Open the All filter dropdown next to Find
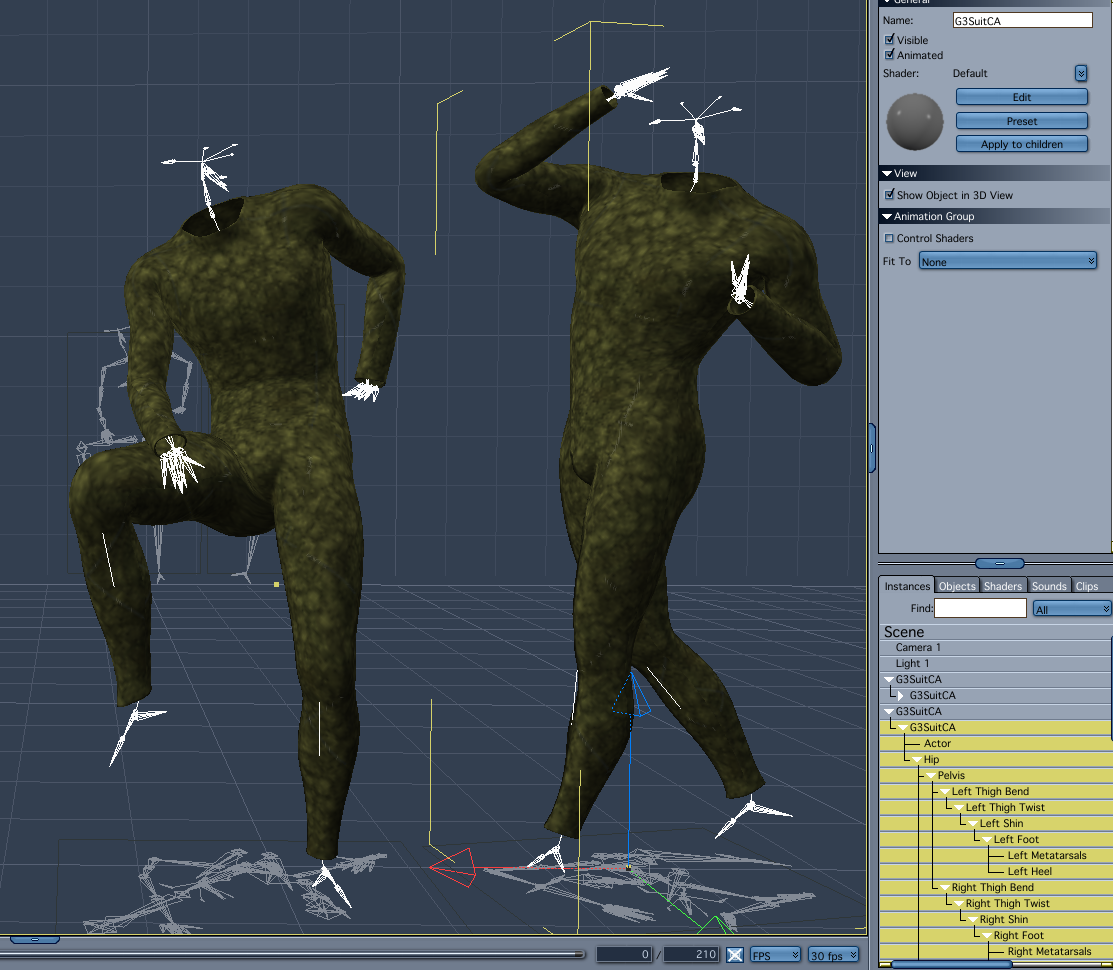Viewport: 1113px width, 970px height. click(x=1071, y=609)
